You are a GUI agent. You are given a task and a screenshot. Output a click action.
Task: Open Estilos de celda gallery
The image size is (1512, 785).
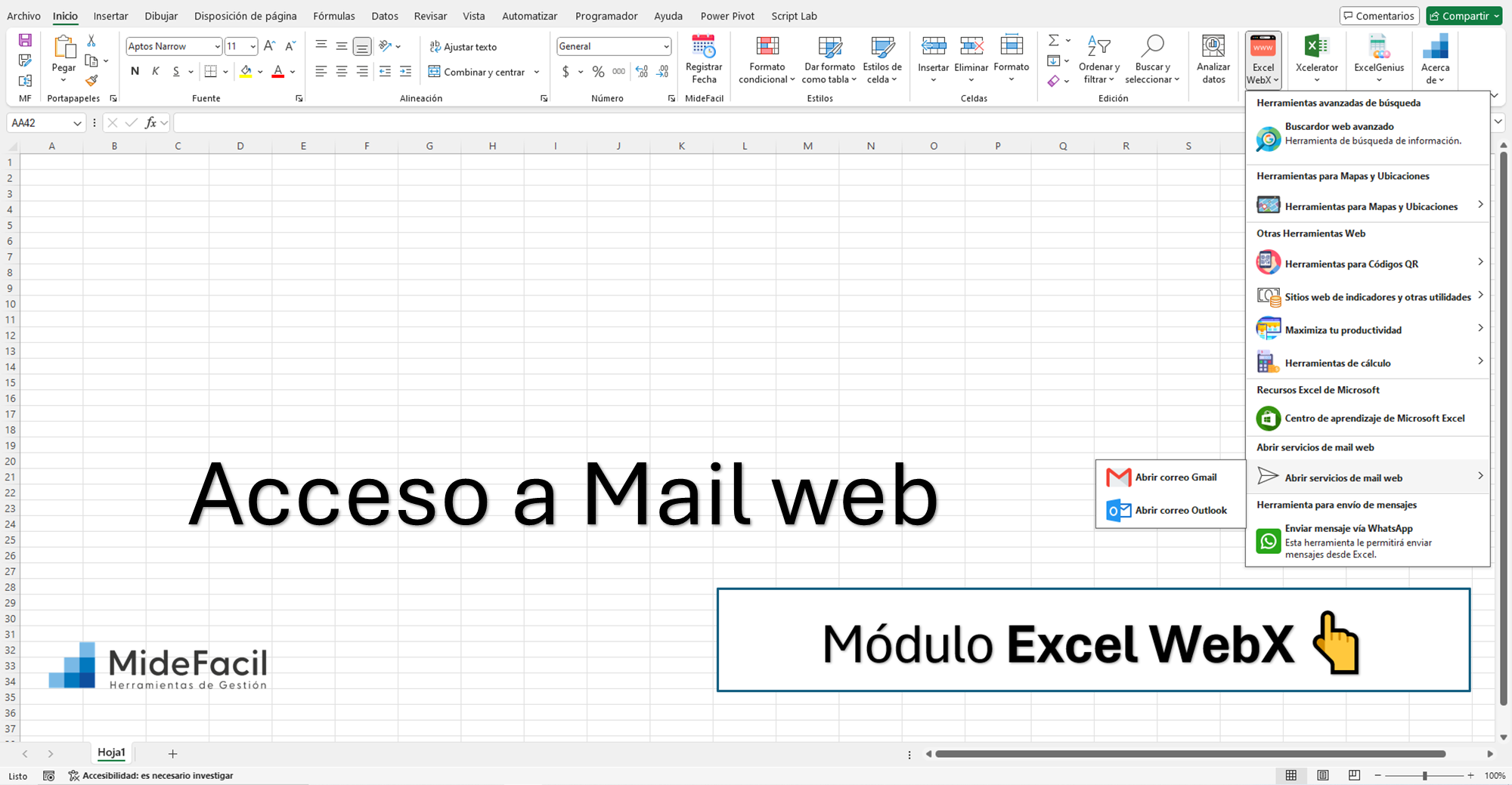pyautogui.click(x=882, y=59)
